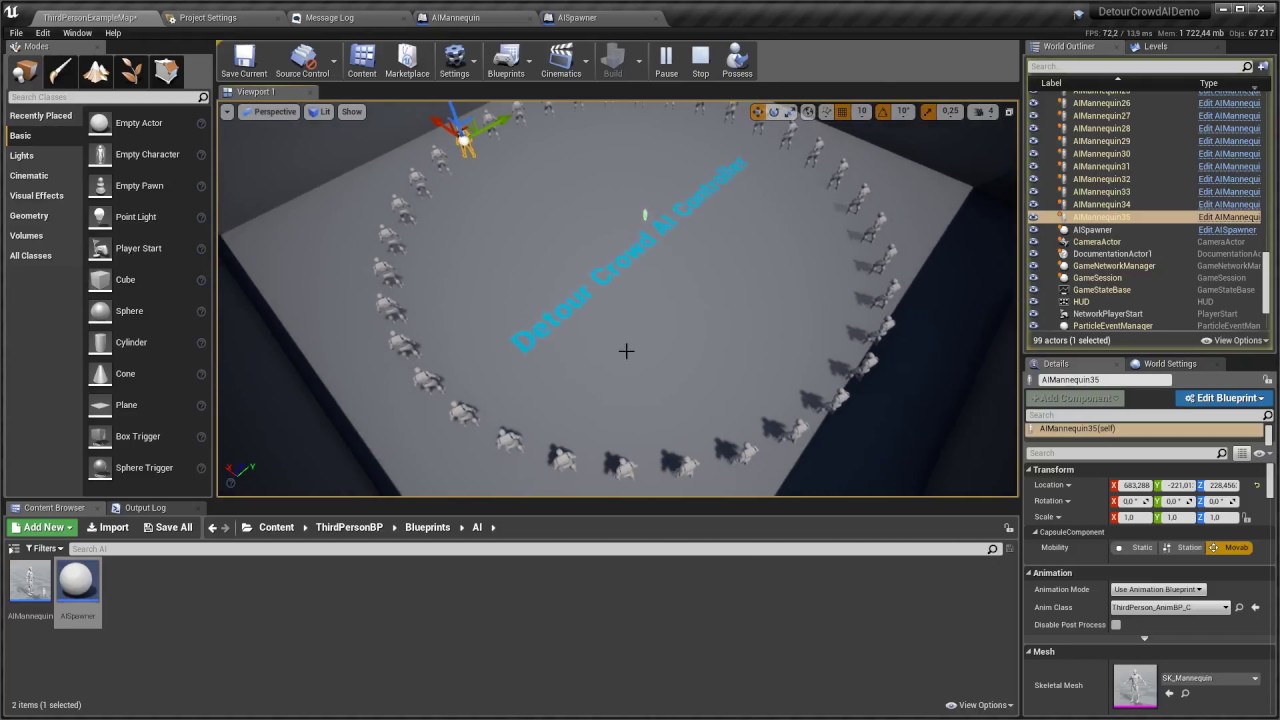Set Mobility to Stationary
Viewport: 1280px width, 720px height.
[x=1183, y=548]
